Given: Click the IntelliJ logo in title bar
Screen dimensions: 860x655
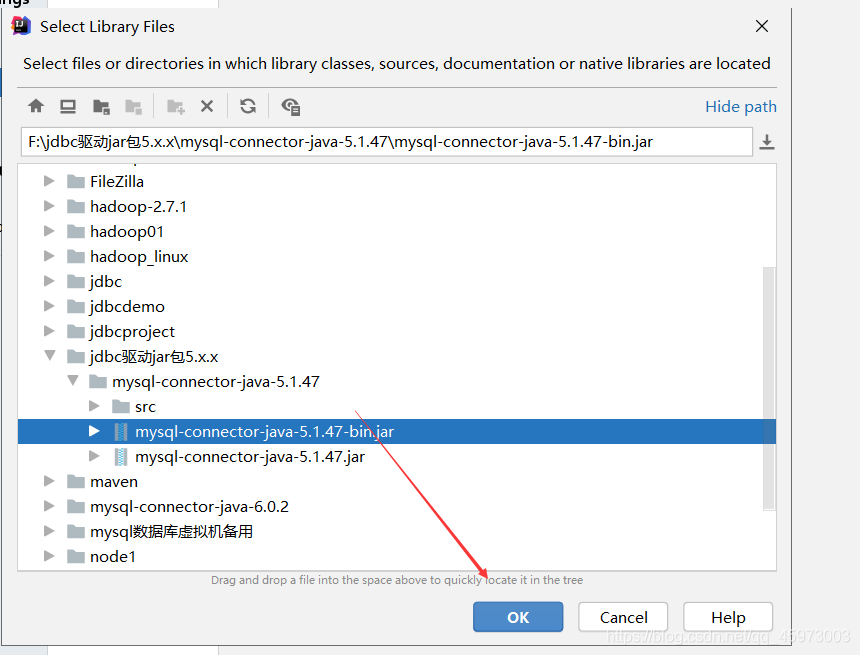Looking at the screenshot, I should click(x=21, y=26).
